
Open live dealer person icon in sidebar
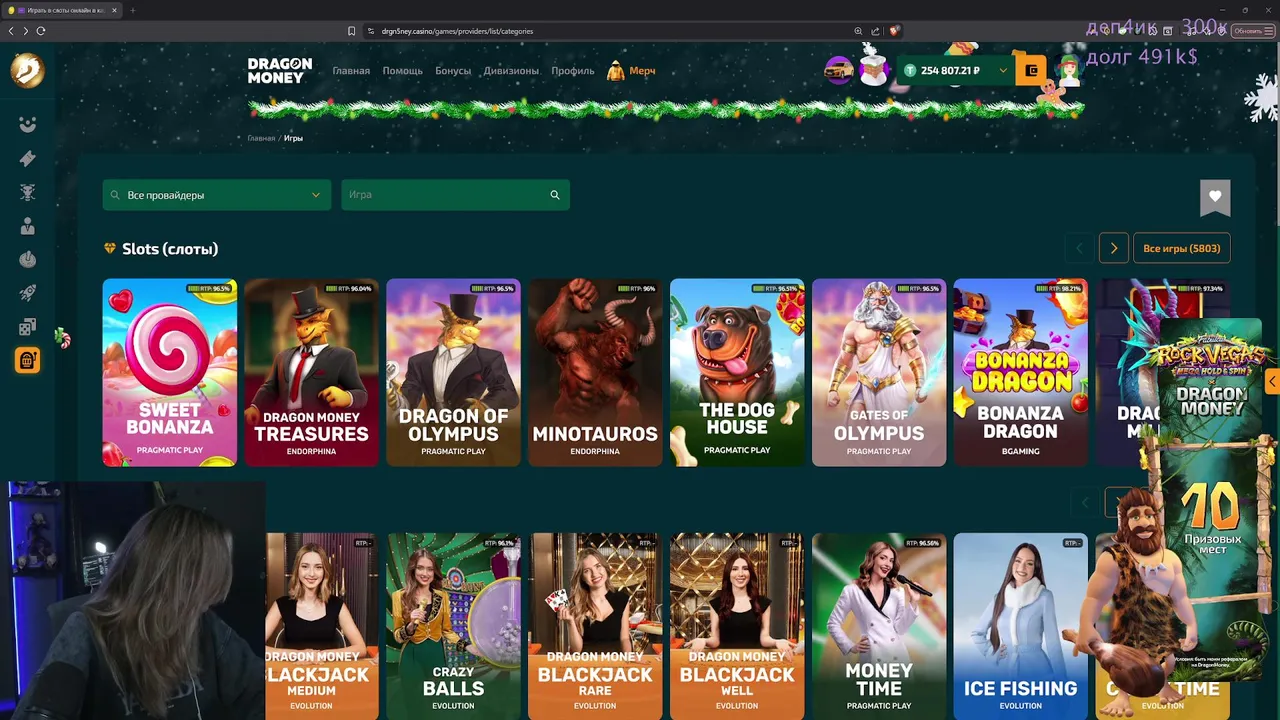[27, 226]
